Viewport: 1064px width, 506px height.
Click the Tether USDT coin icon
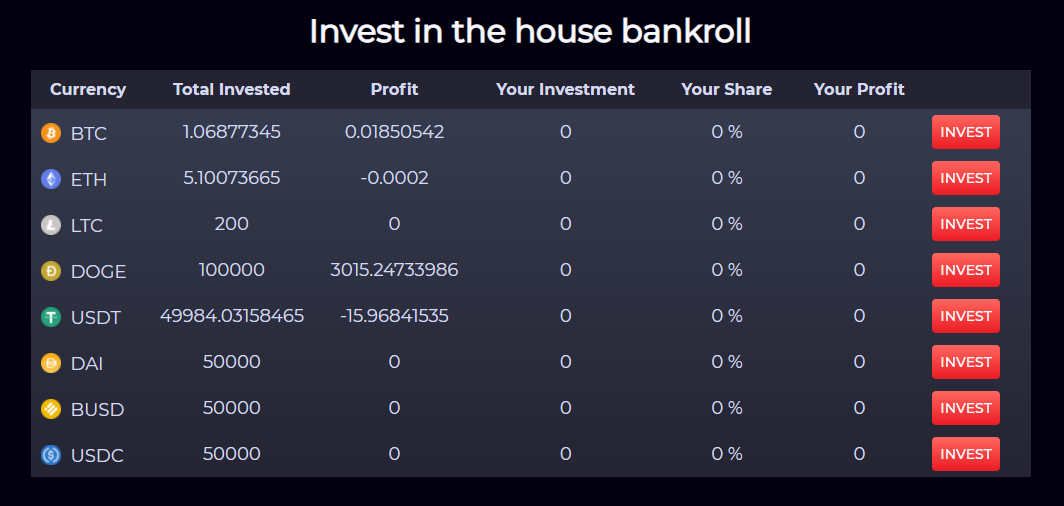coord(51,317)
